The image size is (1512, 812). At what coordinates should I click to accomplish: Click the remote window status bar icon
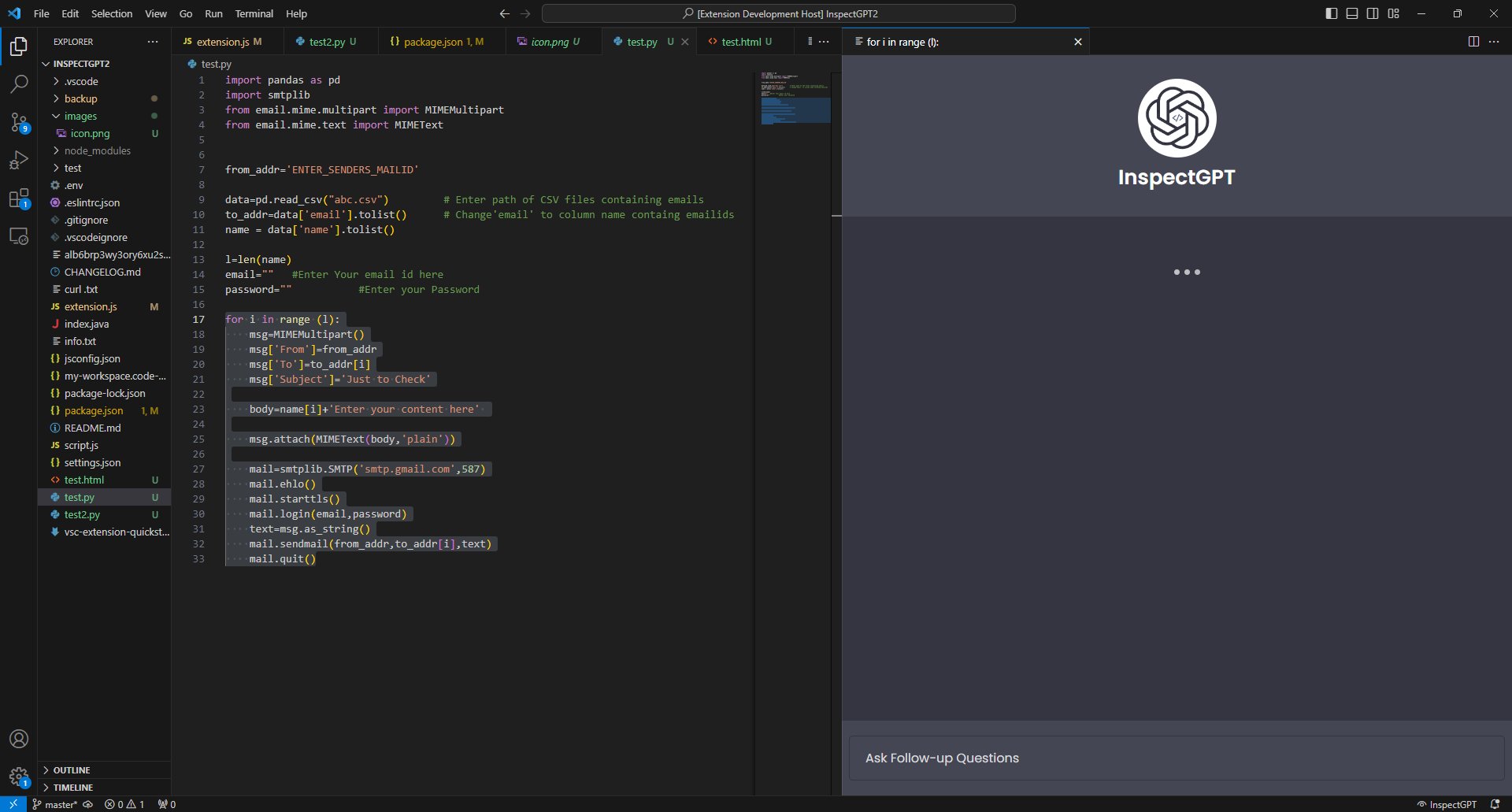click(13, 804)
